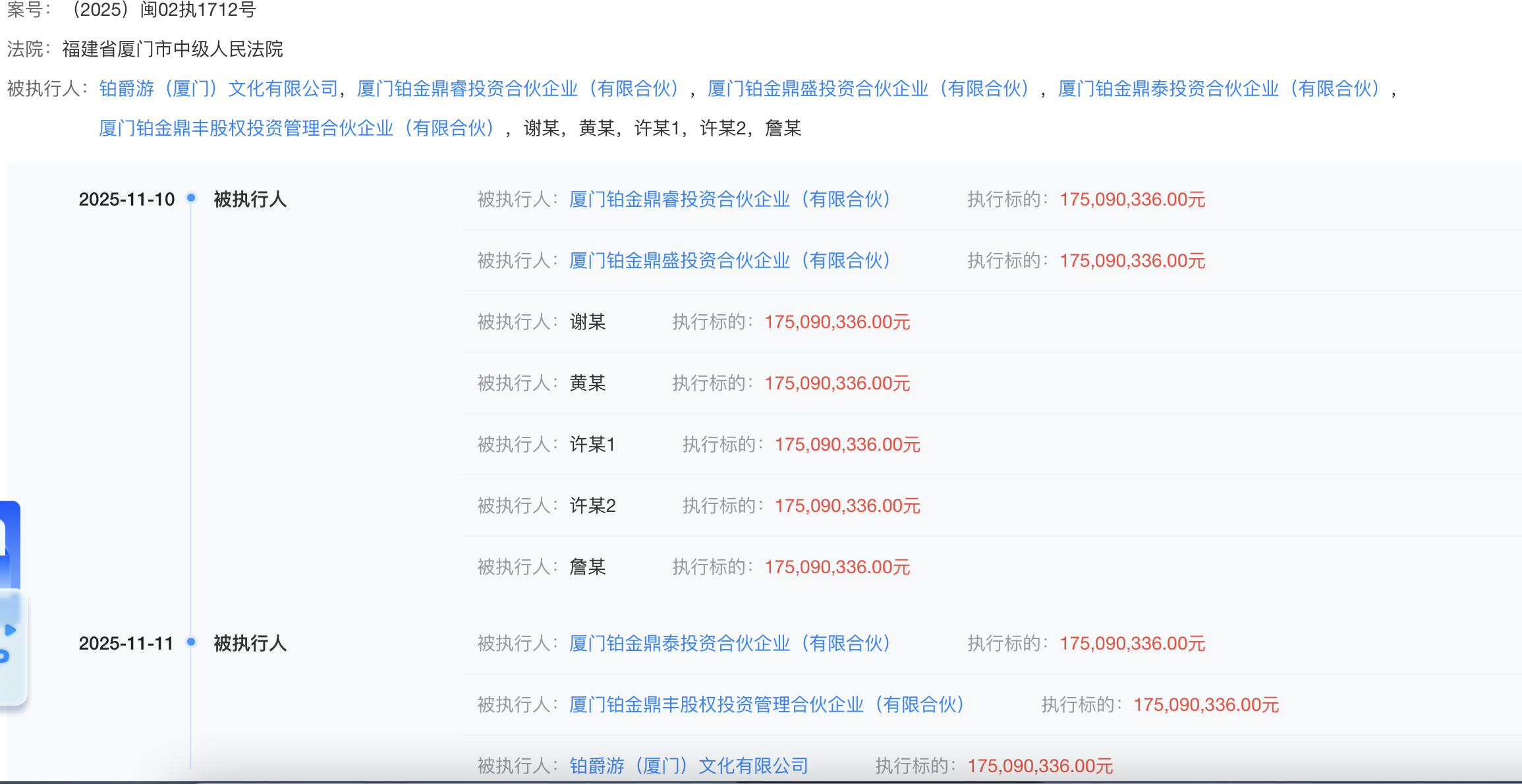This screenshot has width=1522, height=784.
Task: Click the 2025-11-11 timeline dot
Action: coord(191,642)
